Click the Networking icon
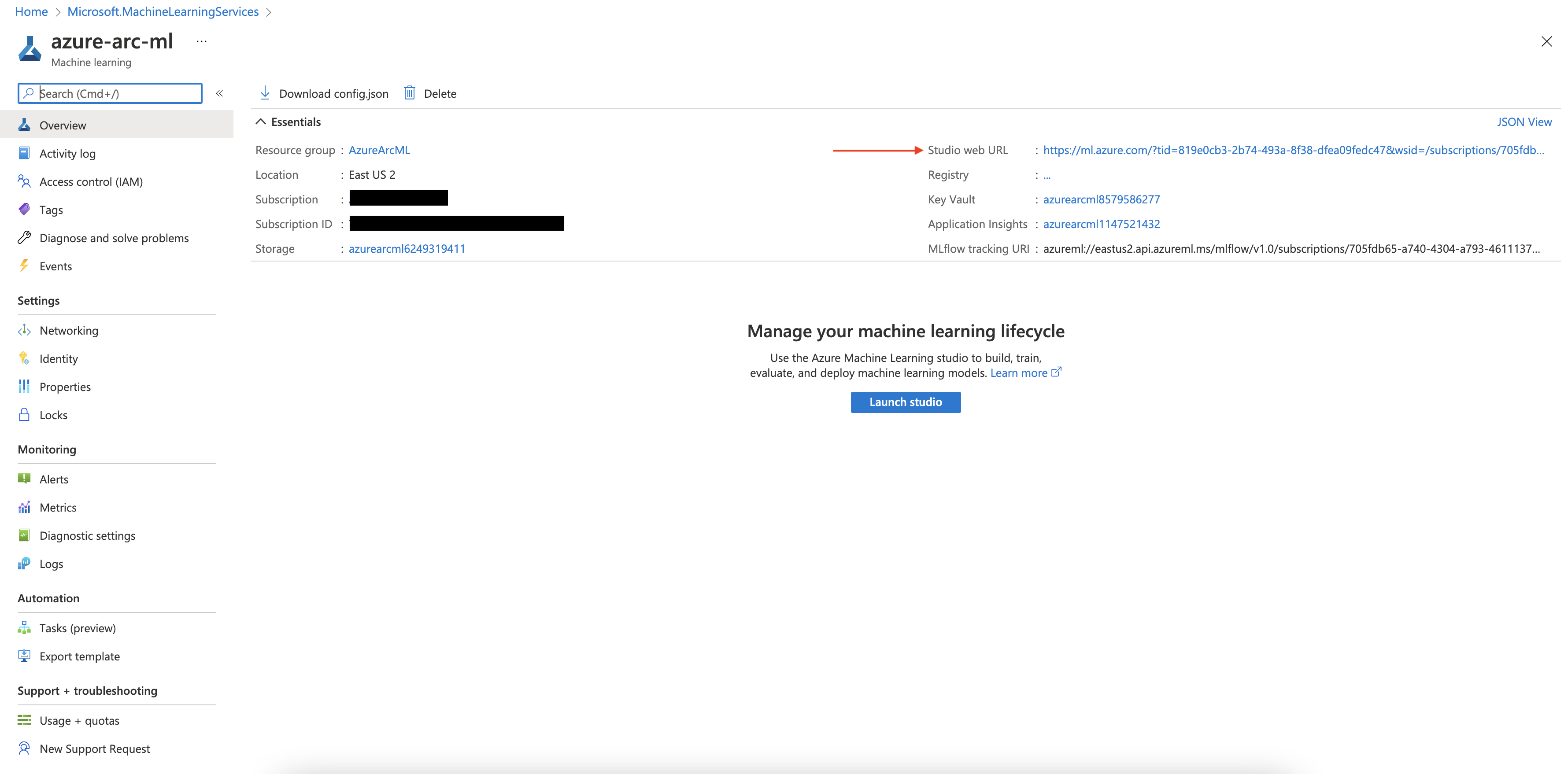The height and width of the screenshot is (774, 1568). point(24,330)
